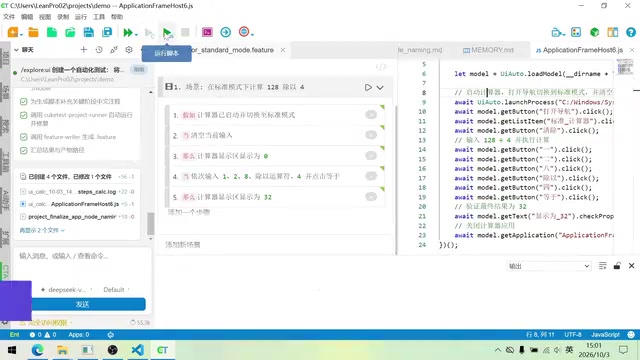Expand the show 2 more files link
Viewport: 640px width, 360px height.
[42, 230]
